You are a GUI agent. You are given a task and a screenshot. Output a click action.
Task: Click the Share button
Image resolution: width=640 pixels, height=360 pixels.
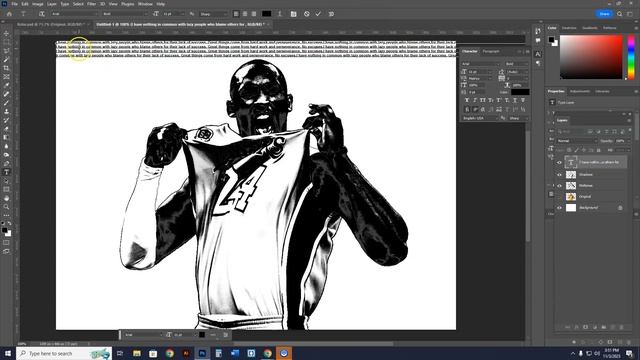click(604, 14)
